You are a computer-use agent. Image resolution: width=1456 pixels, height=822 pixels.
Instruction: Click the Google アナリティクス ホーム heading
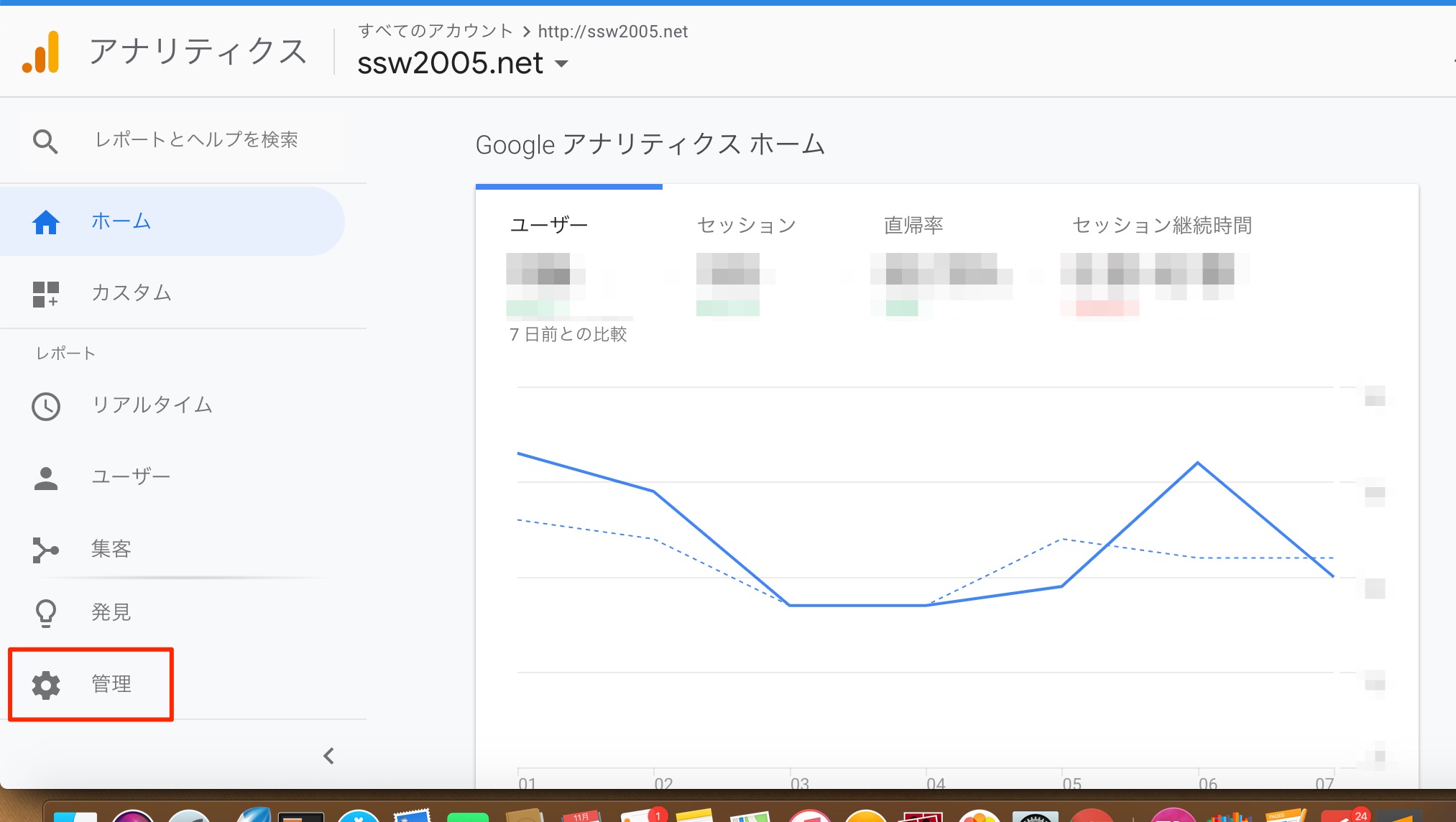click(650, 144)
